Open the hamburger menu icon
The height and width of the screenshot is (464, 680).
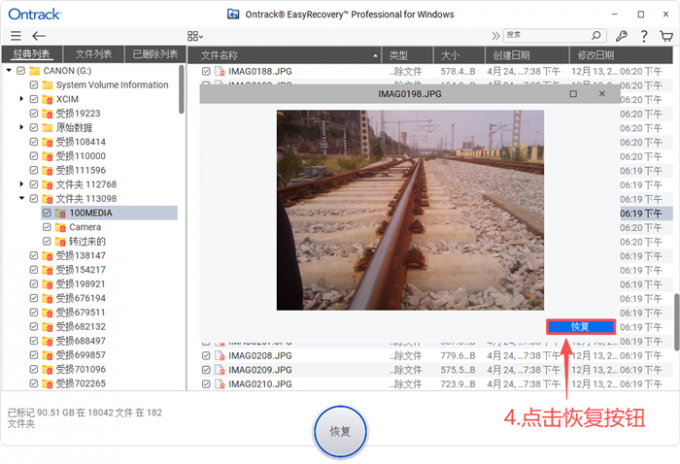15,36
